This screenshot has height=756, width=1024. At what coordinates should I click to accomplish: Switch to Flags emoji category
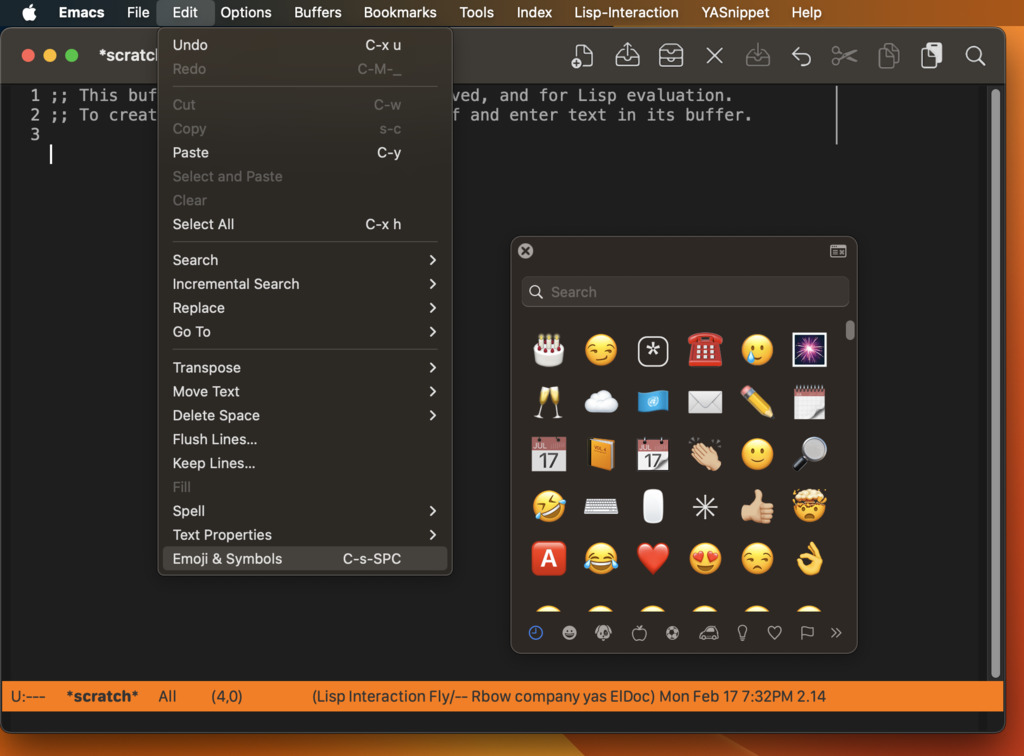807,633
